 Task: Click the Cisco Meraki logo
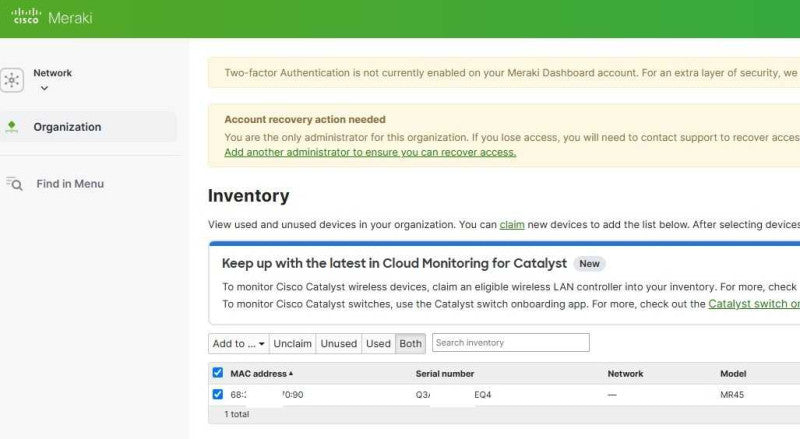click(52, 17)
